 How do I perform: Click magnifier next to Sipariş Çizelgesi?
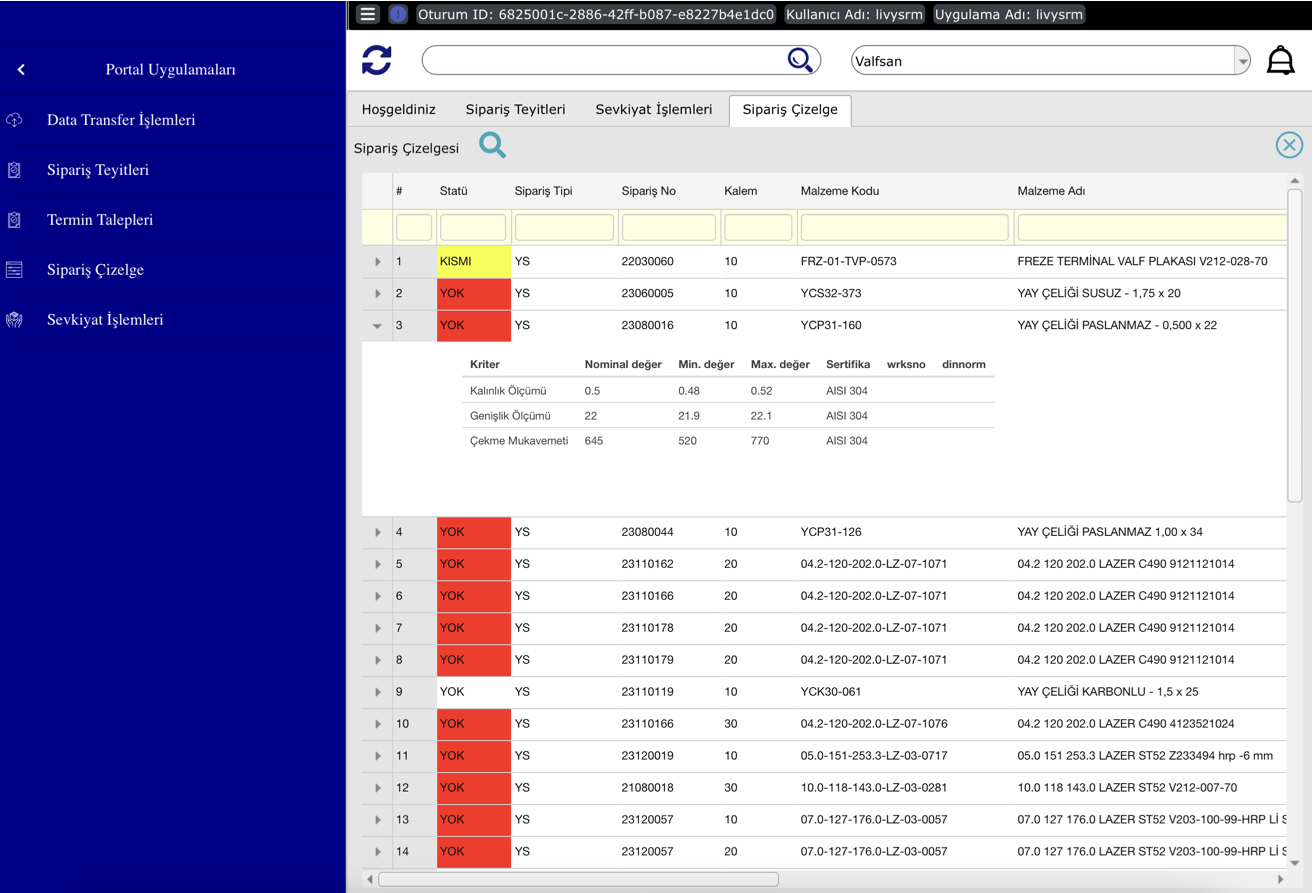pyautogui.click(x=492, y=146)
